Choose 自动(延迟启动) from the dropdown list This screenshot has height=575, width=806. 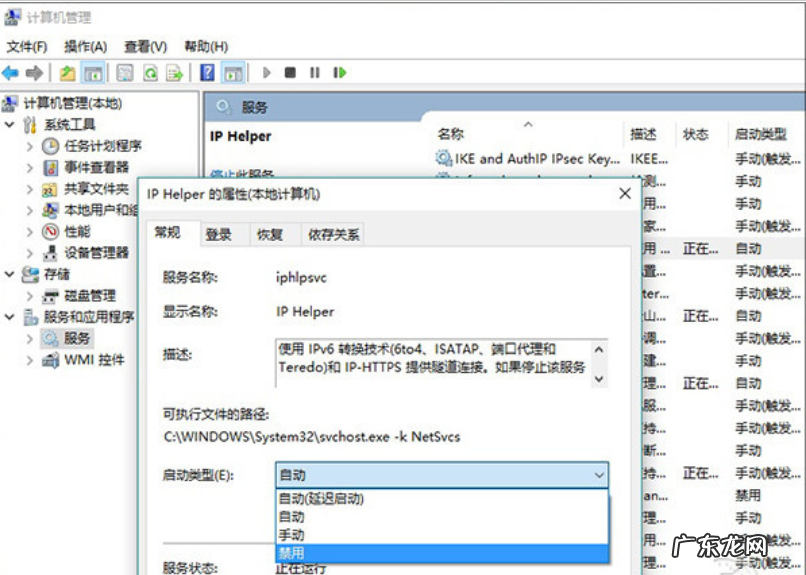pos(442,498)
